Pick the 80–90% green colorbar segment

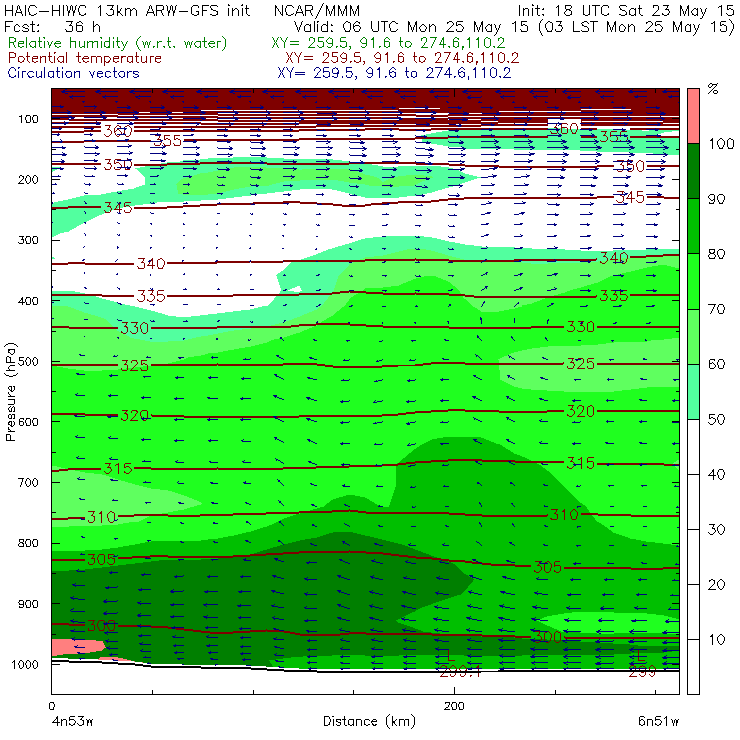click(693, 226)
